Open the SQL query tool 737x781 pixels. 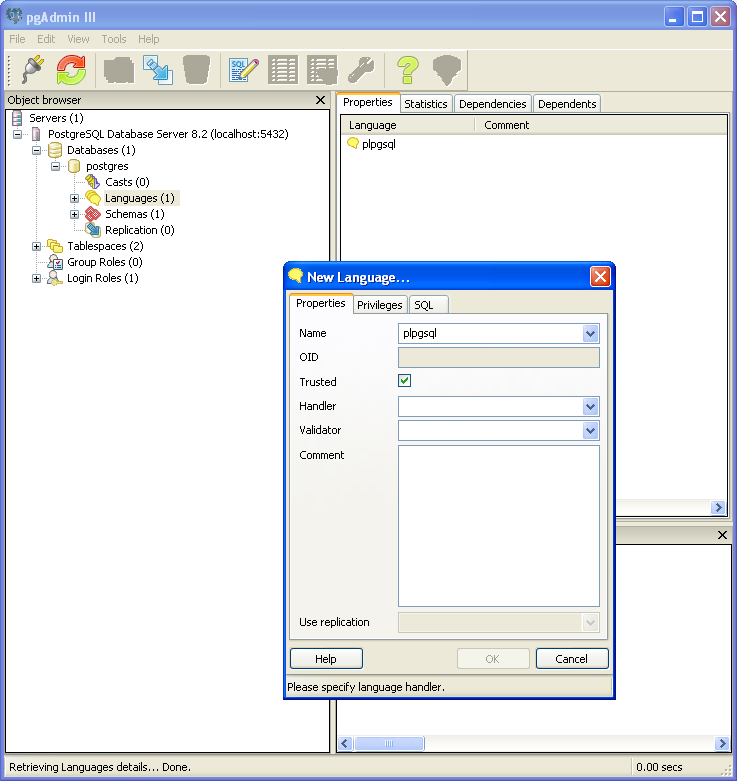coord(244,69)
